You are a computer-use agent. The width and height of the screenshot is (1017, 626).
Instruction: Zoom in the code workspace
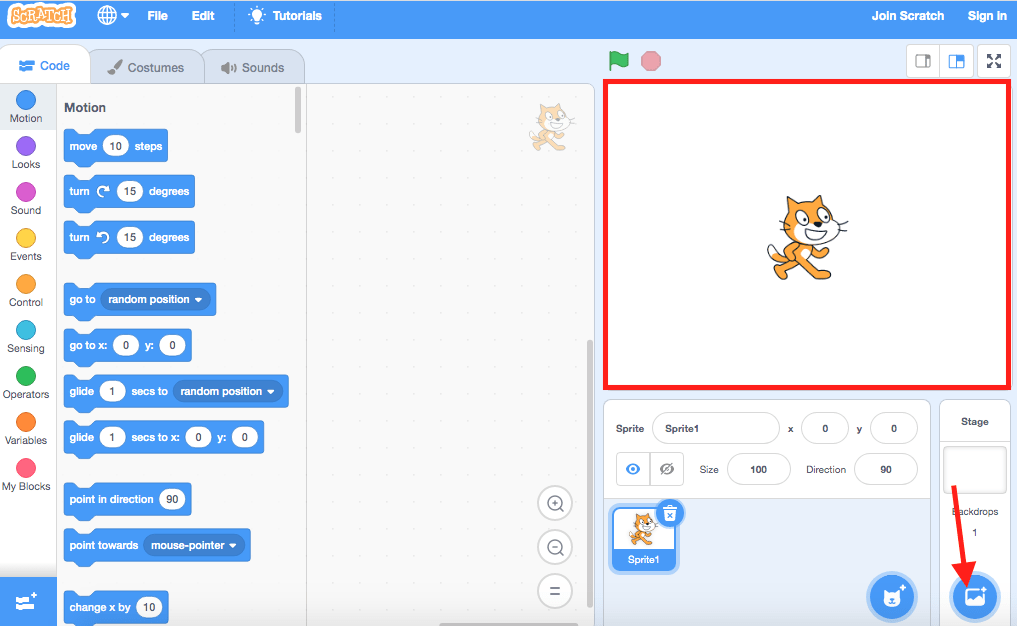[555, 503]
